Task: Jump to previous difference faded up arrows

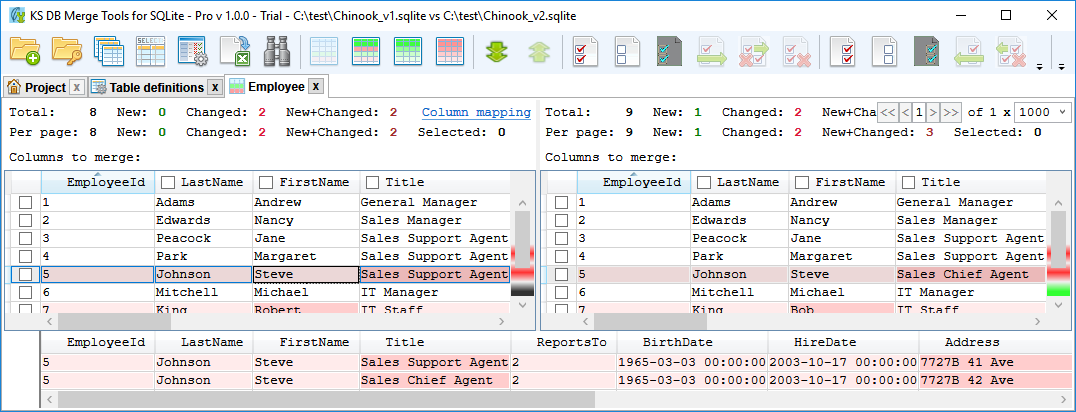Action: (539, 52)
